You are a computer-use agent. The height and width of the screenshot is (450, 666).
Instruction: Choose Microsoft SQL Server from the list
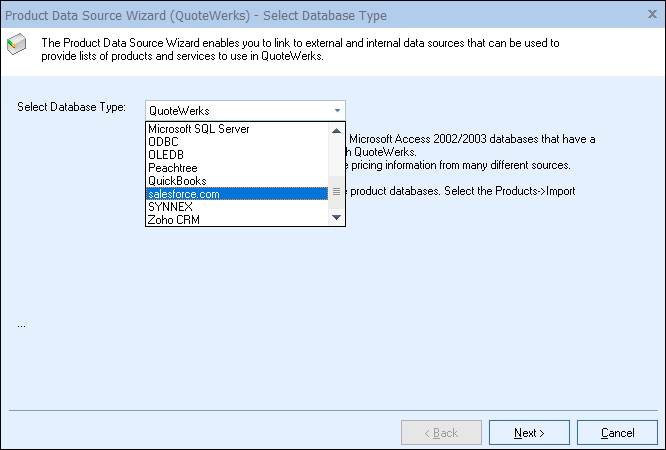click(237, 129)
